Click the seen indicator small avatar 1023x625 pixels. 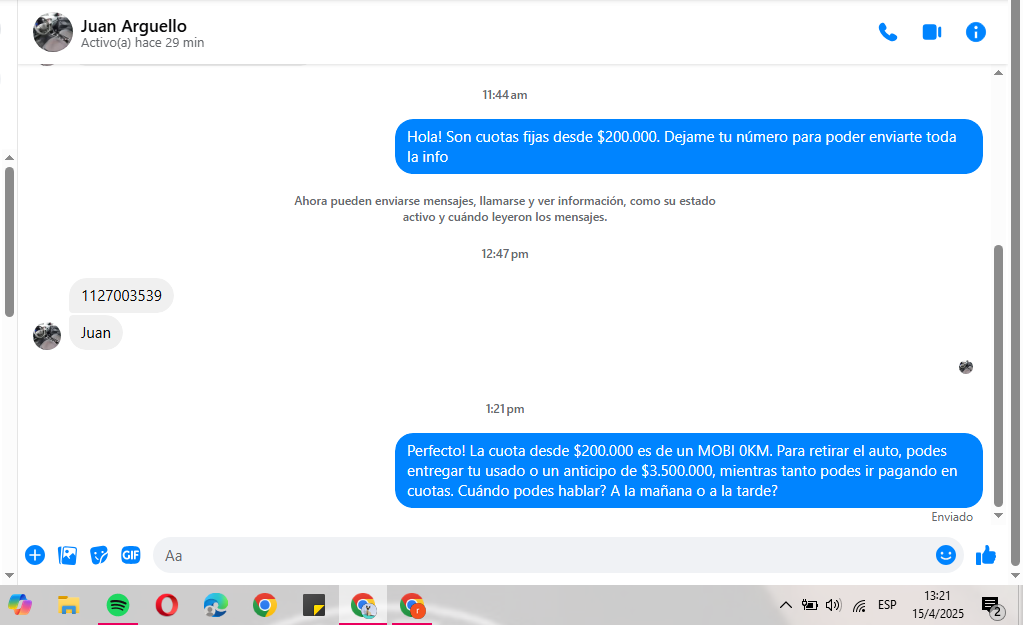point(966,367)
